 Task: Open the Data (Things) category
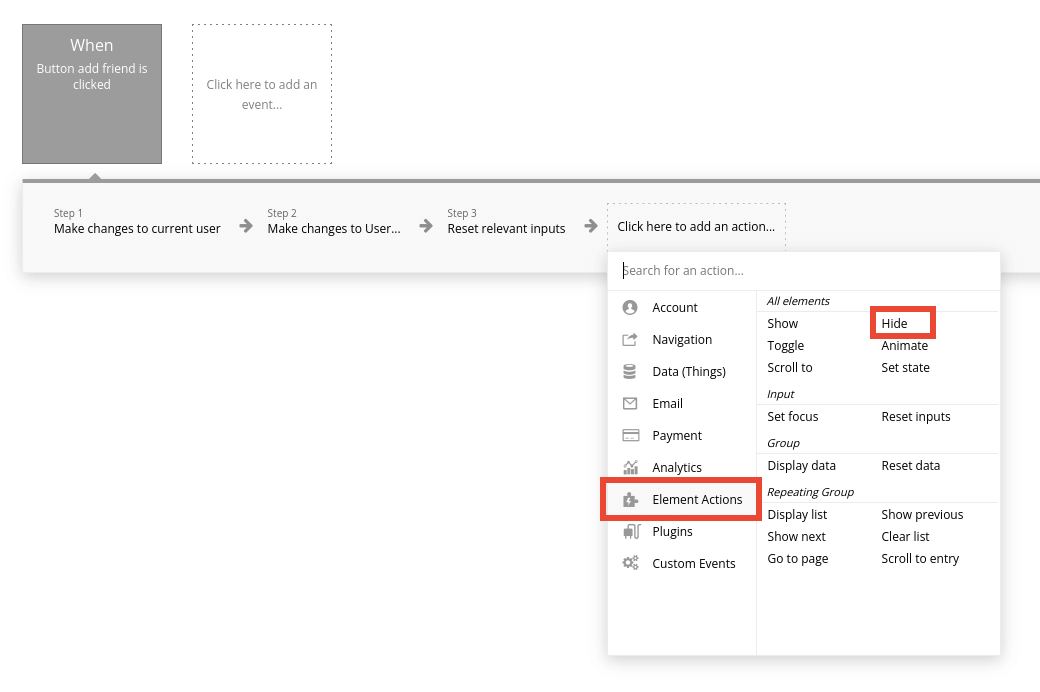click(682, 372)
